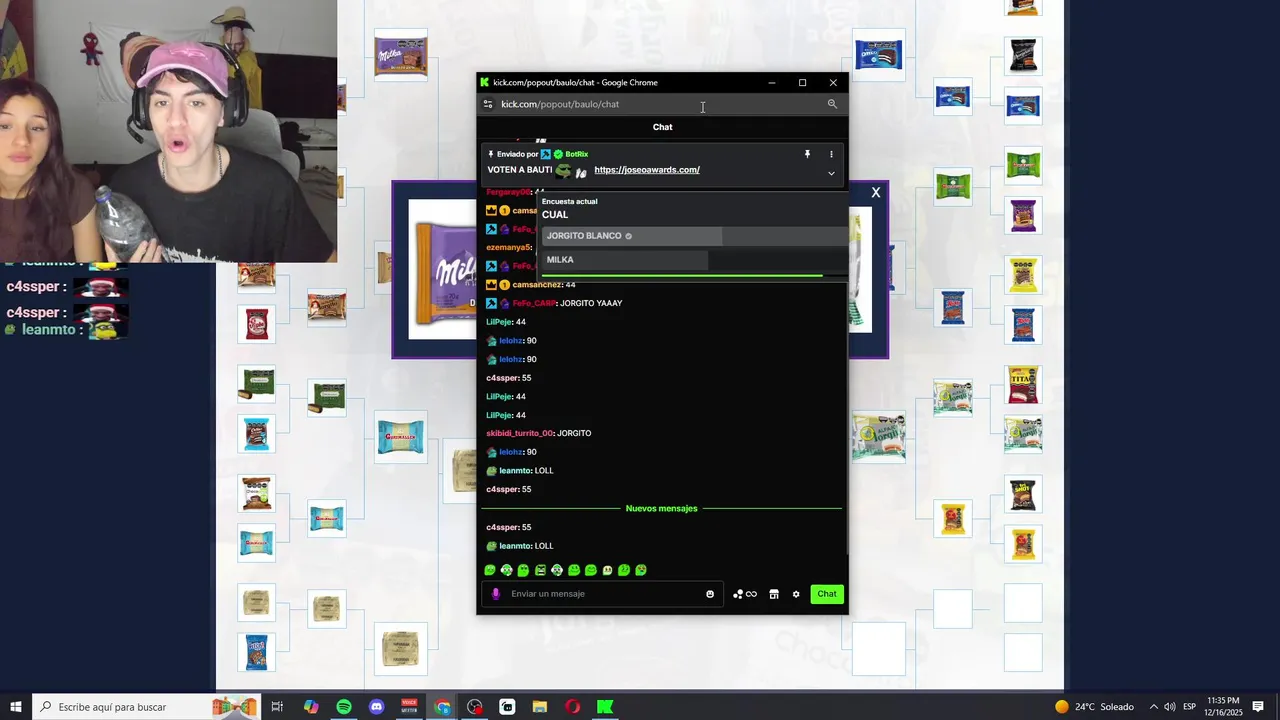
Task: Open the purple microphone icon in message box
Action: pyautogui.click(x=495, y=594)
